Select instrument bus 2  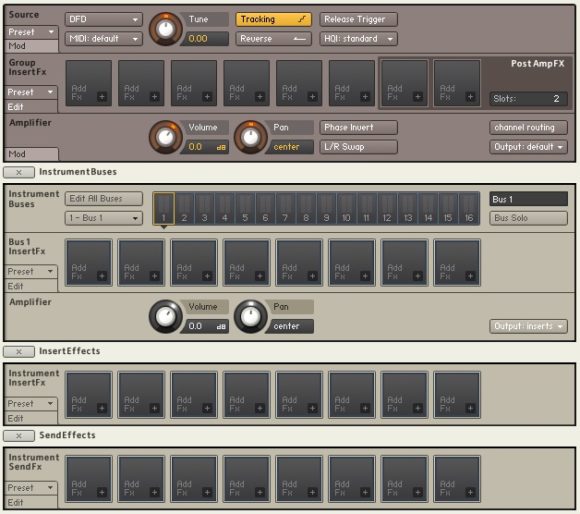[x=184, y=209]
